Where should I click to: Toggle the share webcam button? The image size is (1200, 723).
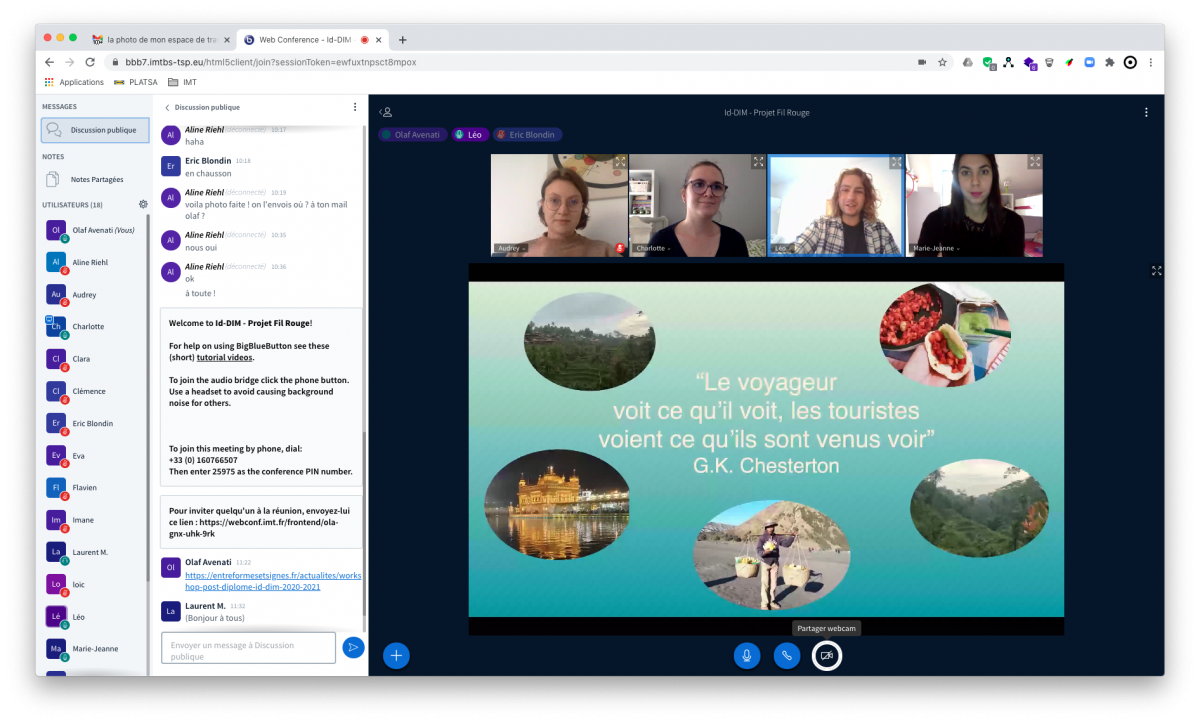click(826, 655)
